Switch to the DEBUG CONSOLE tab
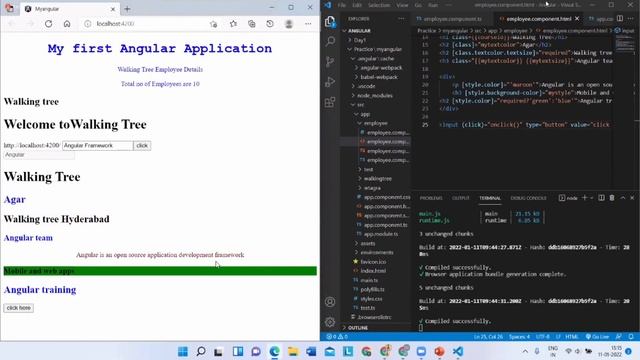This screenshot has height=360, width=640. 528,198
